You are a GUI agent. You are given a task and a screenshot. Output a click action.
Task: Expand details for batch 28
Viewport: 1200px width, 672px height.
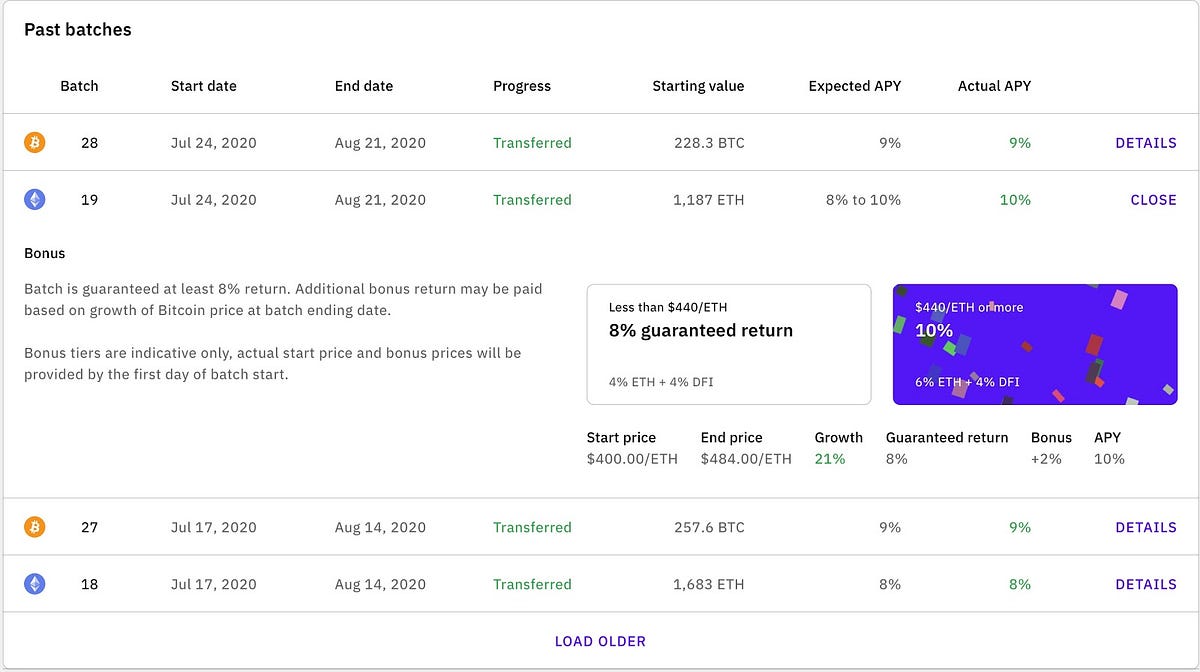1146,142
